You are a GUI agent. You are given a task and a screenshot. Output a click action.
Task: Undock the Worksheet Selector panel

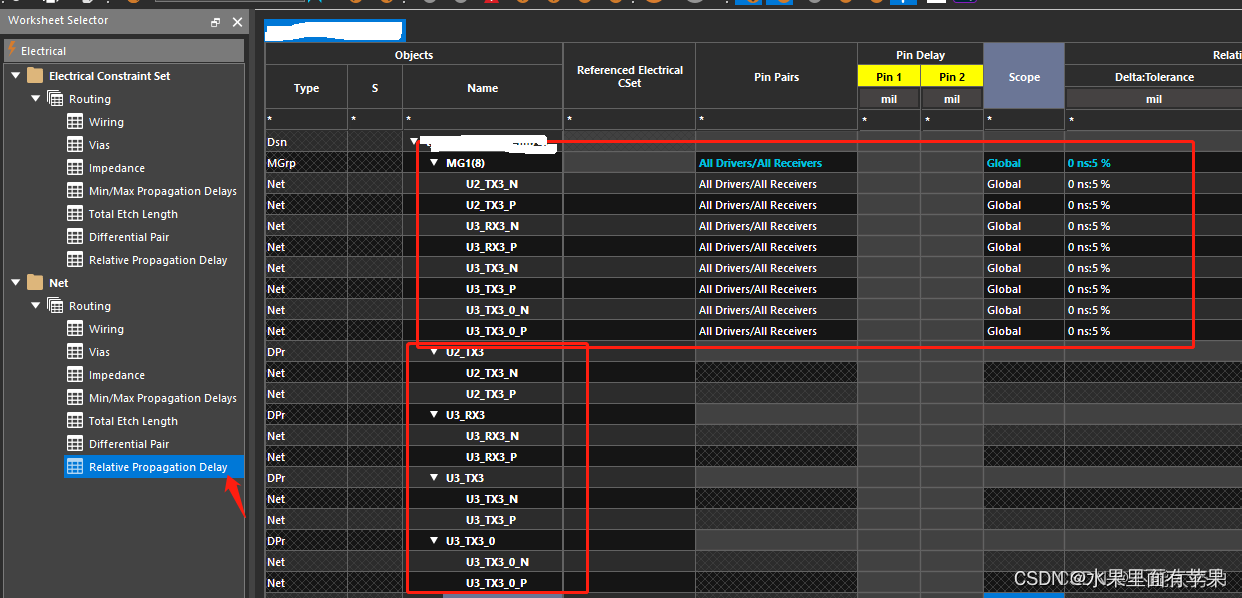[216, 22]
